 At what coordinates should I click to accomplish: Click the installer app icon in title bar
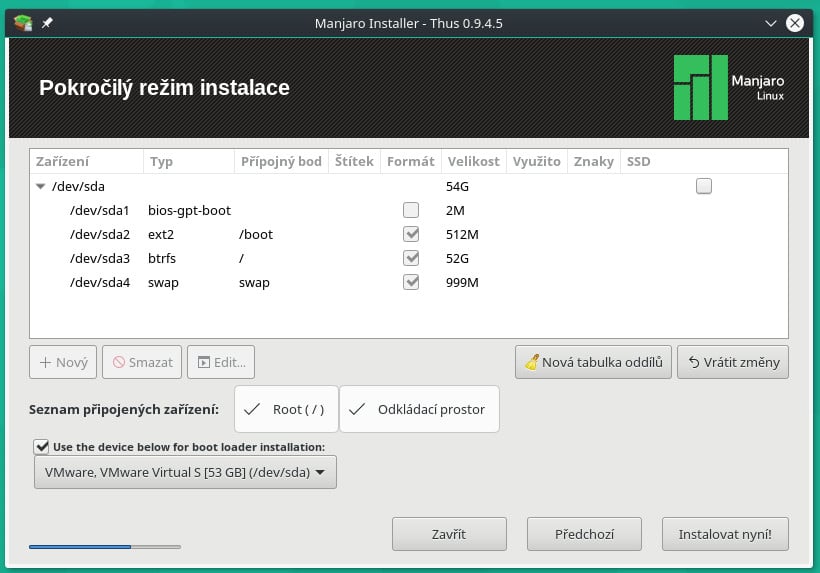tap(22, 23)
